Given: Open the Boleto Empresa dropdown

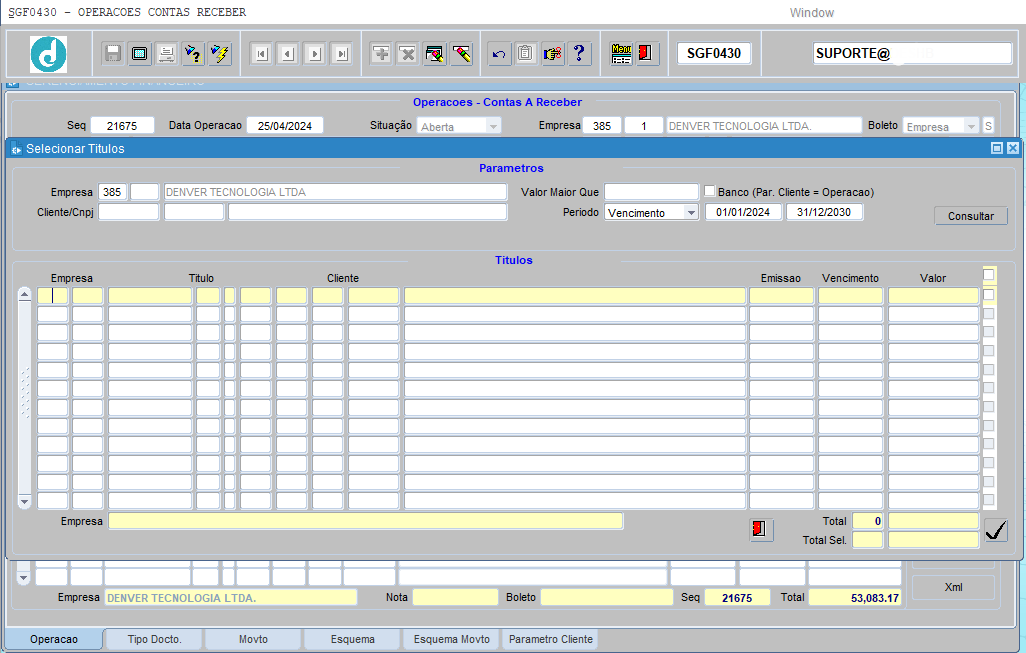Looking at the screenshot, I should point(971,126).
